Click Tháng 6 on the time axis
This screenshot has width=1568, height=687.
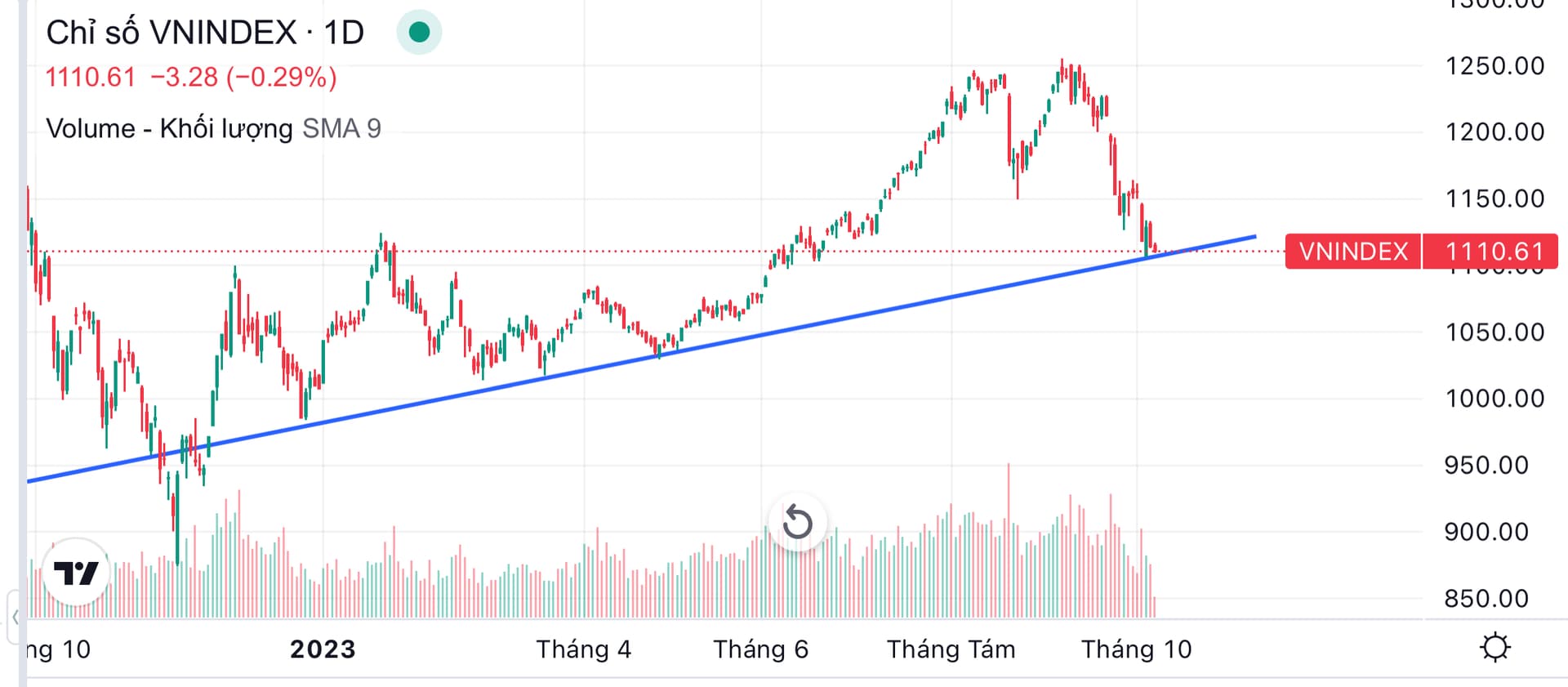(x=760, y=649)
